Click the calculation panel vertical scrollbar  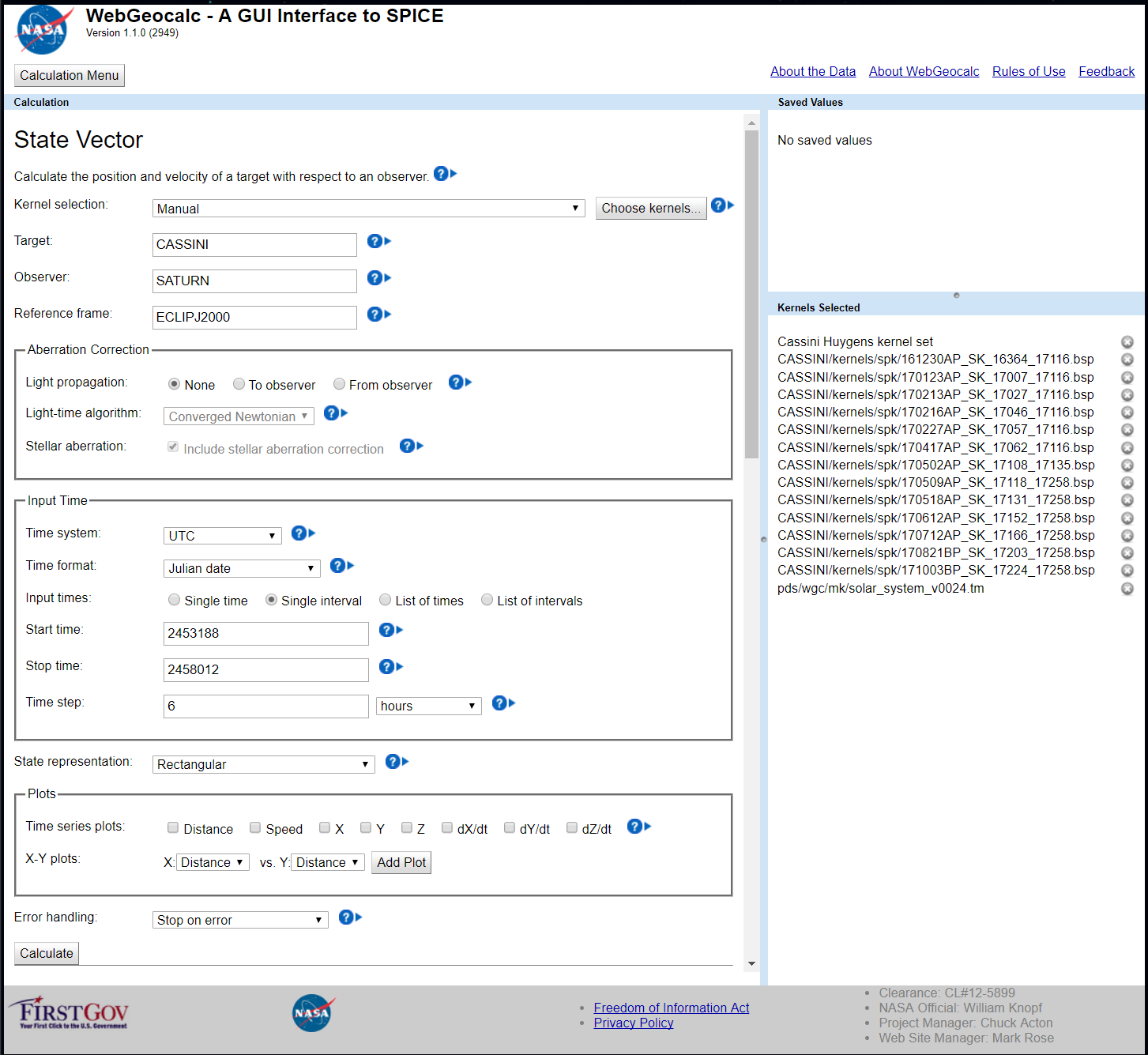(x=751, y=294)
